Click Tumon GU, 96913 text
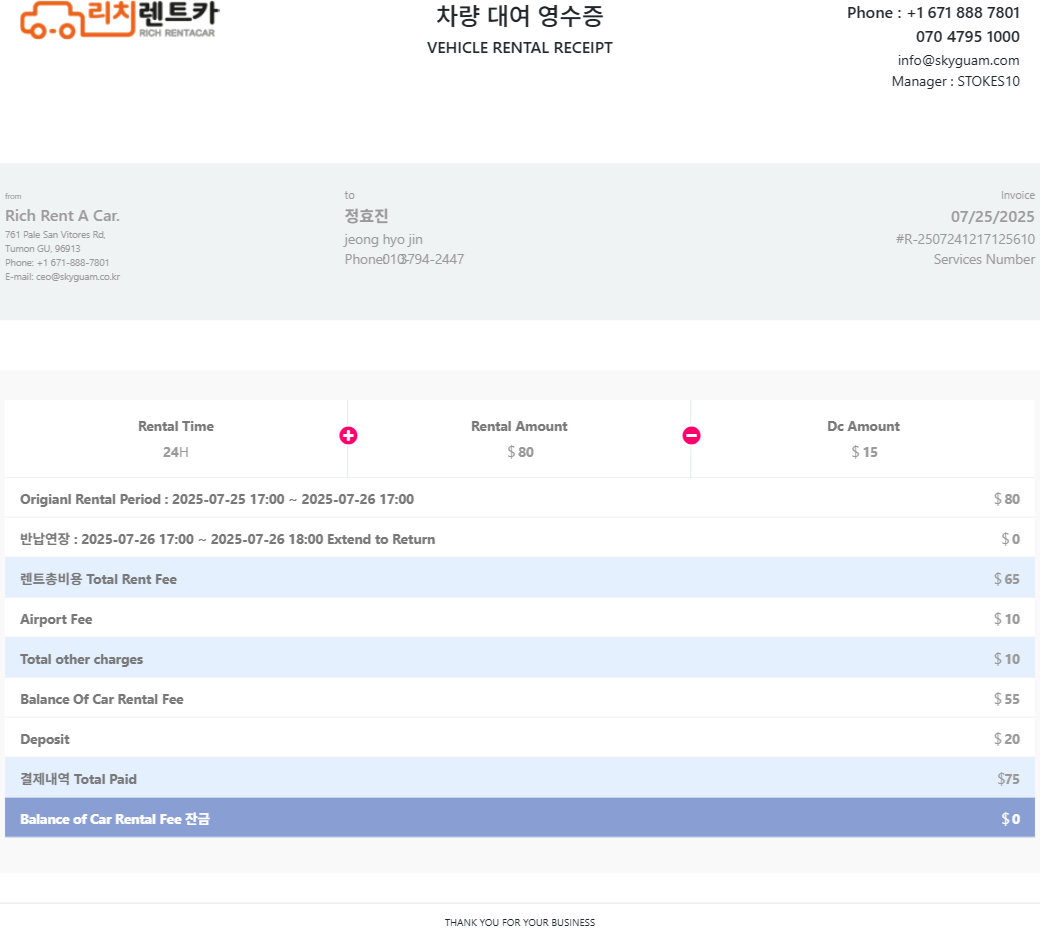 click(x=42, y=249)
